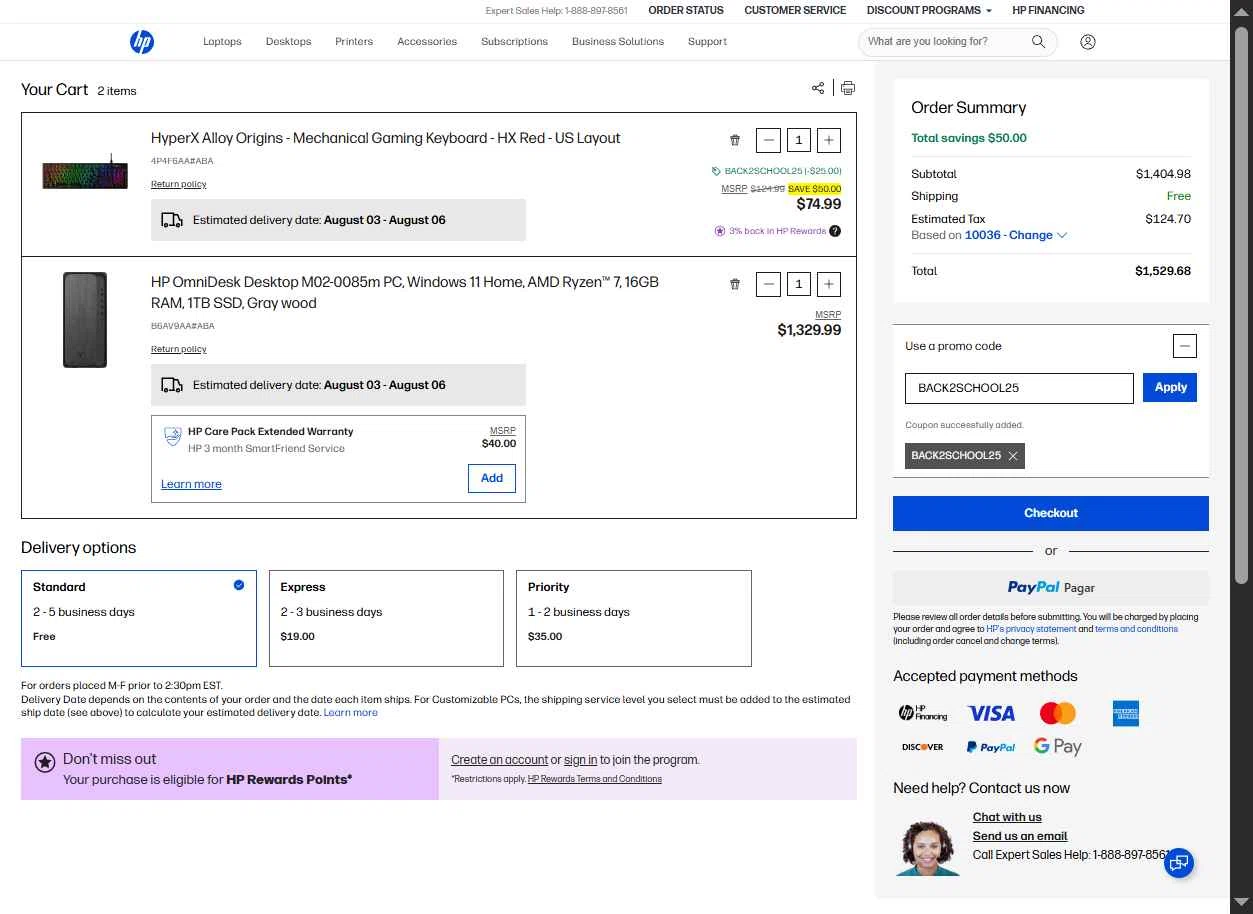Expand zip code 10036 Change dropdown

point(1016,235)
